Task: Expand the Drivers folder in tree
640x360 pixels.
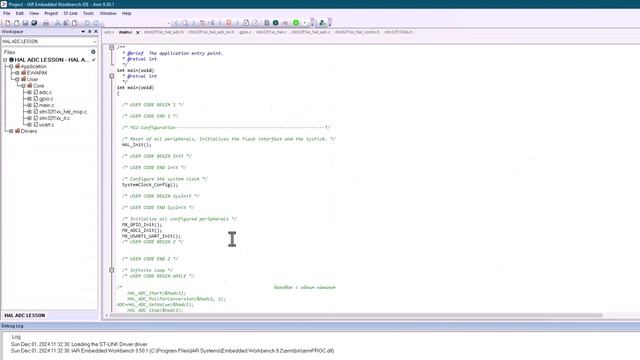Action: (11, 131)
